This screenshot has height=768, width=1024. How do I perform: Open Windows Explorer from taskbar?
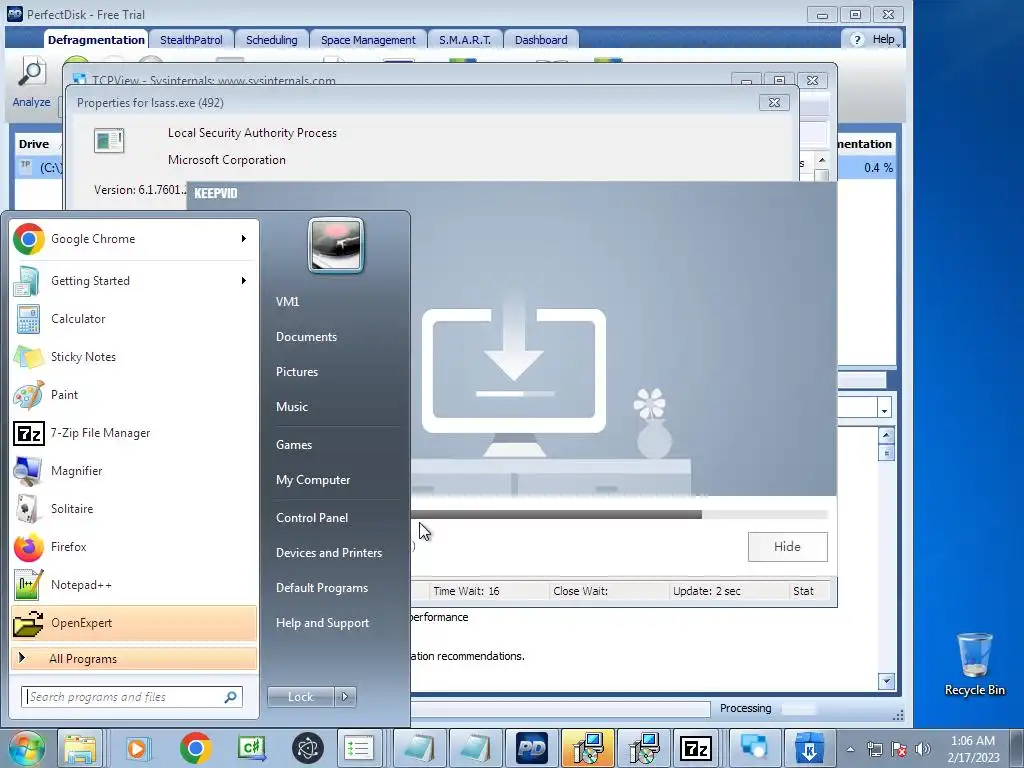click(x=80, y=748)
